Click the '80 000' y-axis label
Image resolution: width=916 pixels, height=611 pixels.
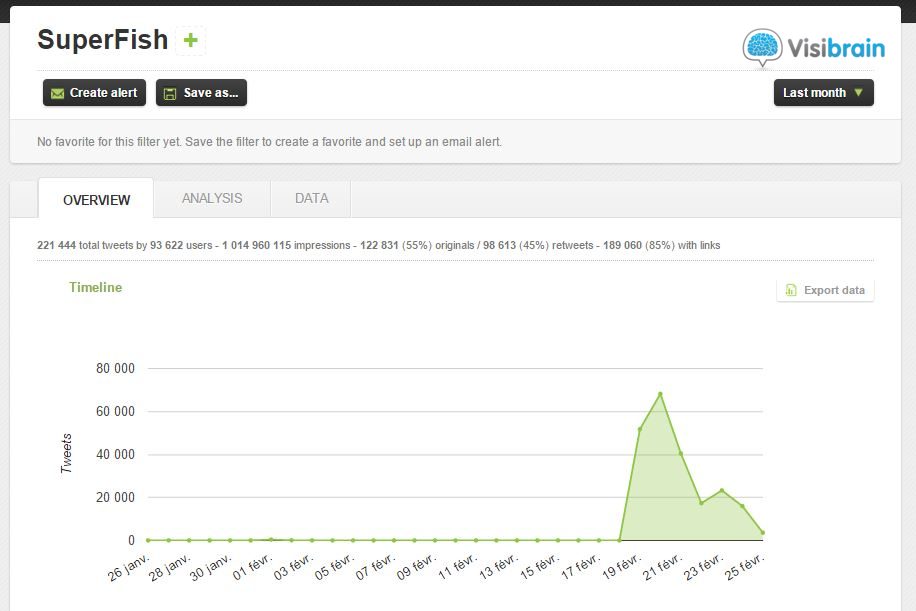pyautogui.click(x=115, y=369)
